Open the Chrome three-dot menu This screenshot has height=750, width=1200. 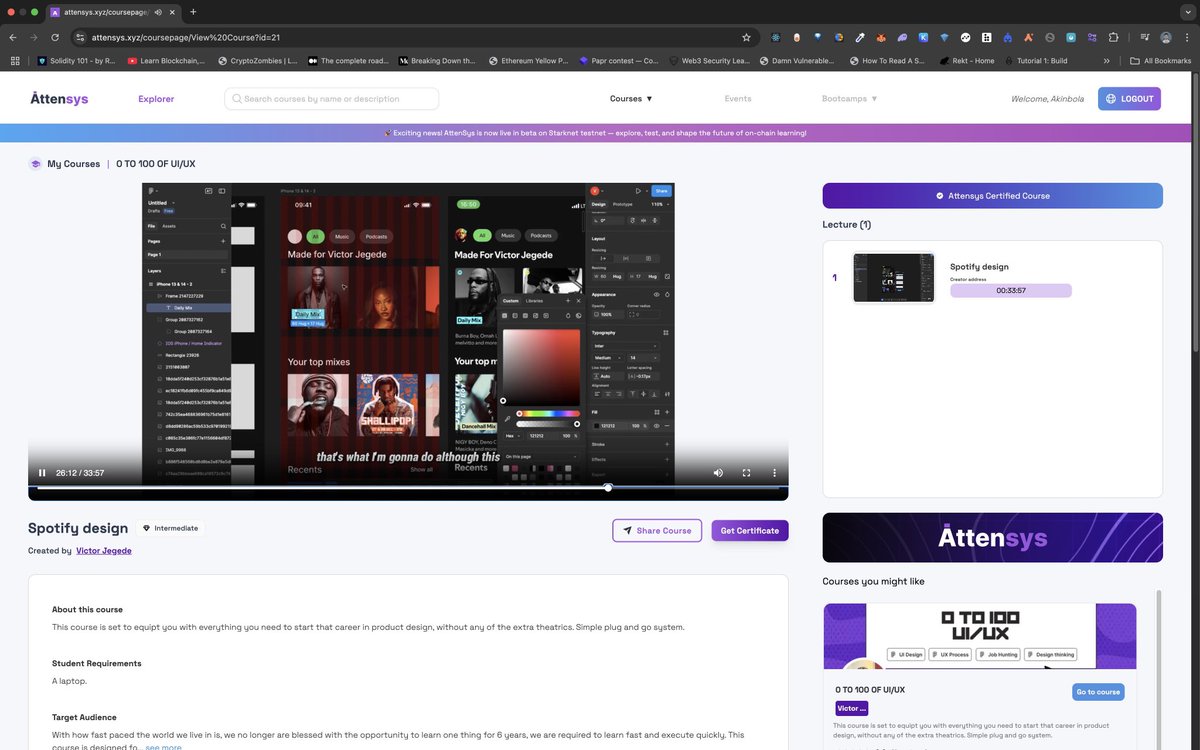[1187, 37]
